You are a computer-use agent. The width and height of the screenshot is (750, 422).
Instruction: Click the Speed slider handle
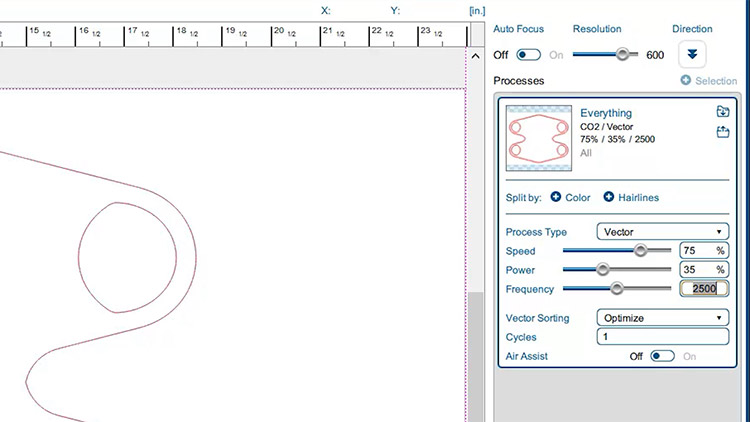(x=640, y=251)
